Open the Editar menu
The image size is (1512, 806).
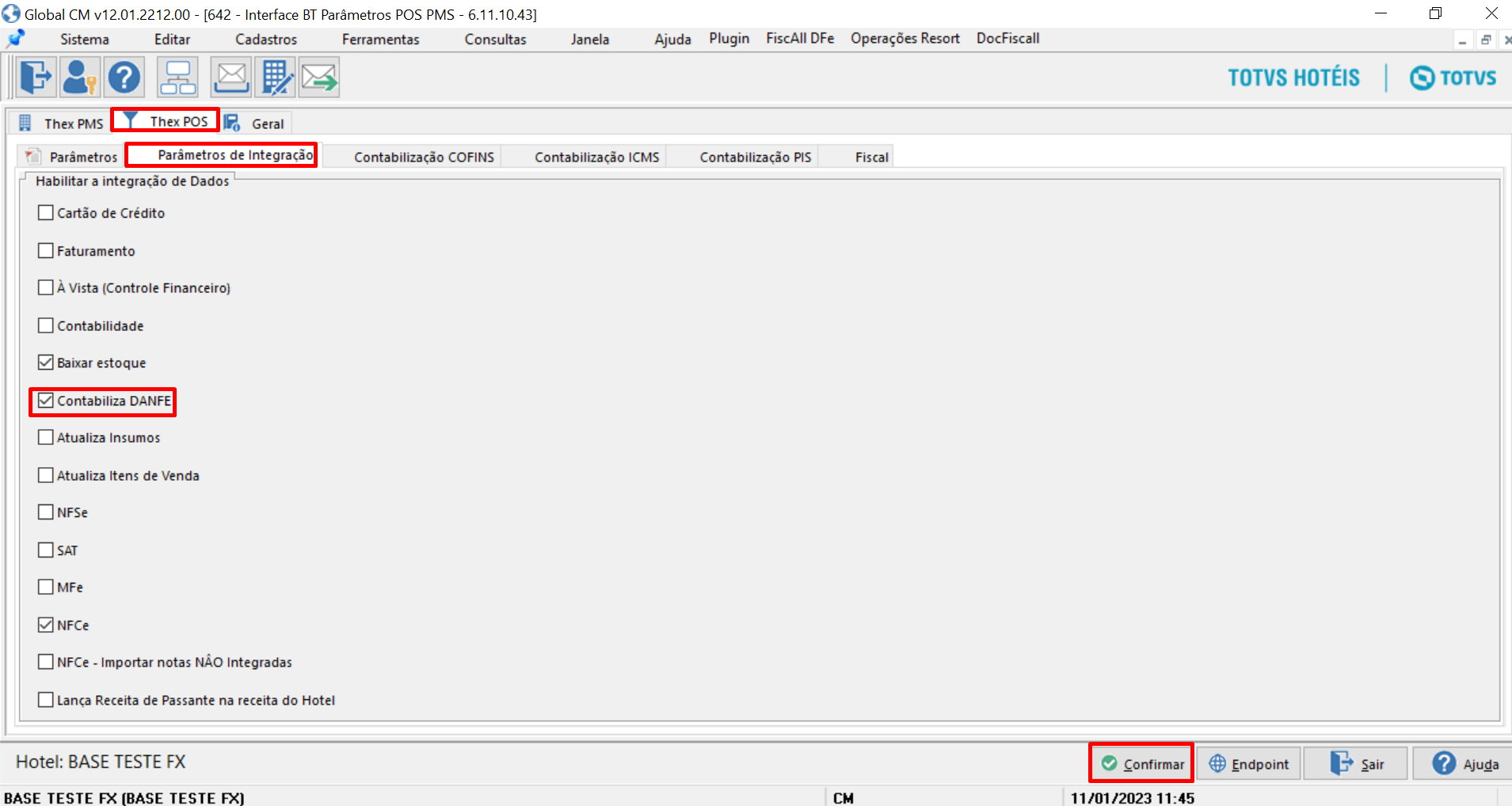(x=172, y=39)
